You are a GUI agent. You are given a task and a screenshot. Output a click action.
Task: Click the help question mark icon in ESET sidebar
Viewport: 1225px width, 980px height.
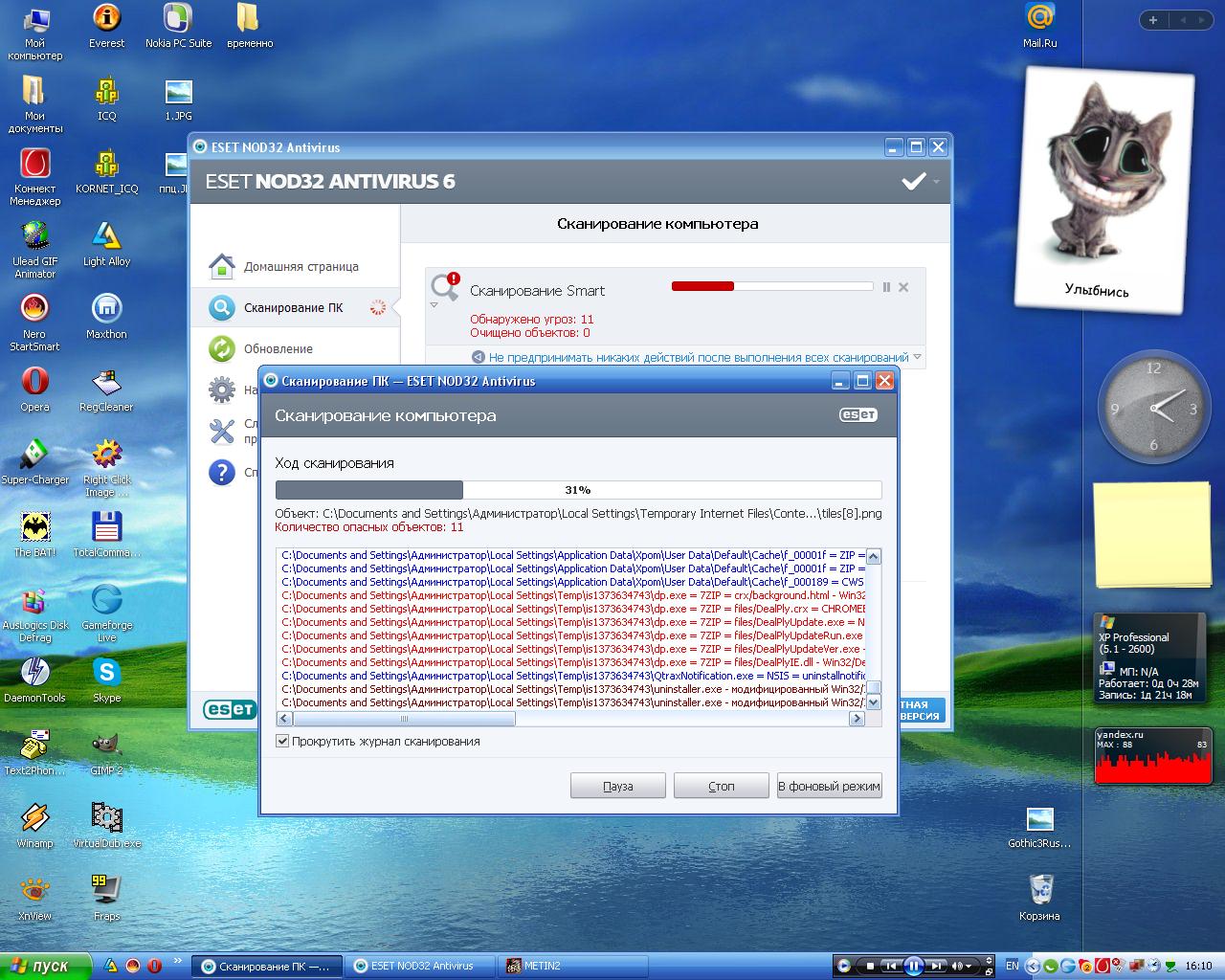coord(222,472)
